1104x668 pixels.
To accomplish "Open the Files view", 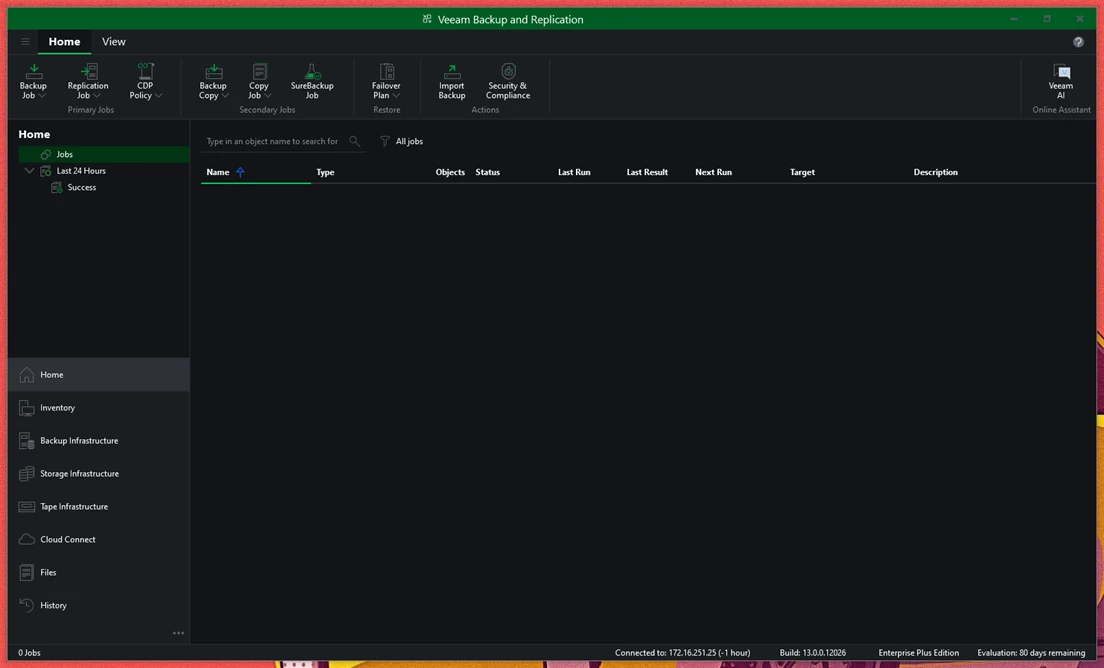I will click(x=99, y=572).
